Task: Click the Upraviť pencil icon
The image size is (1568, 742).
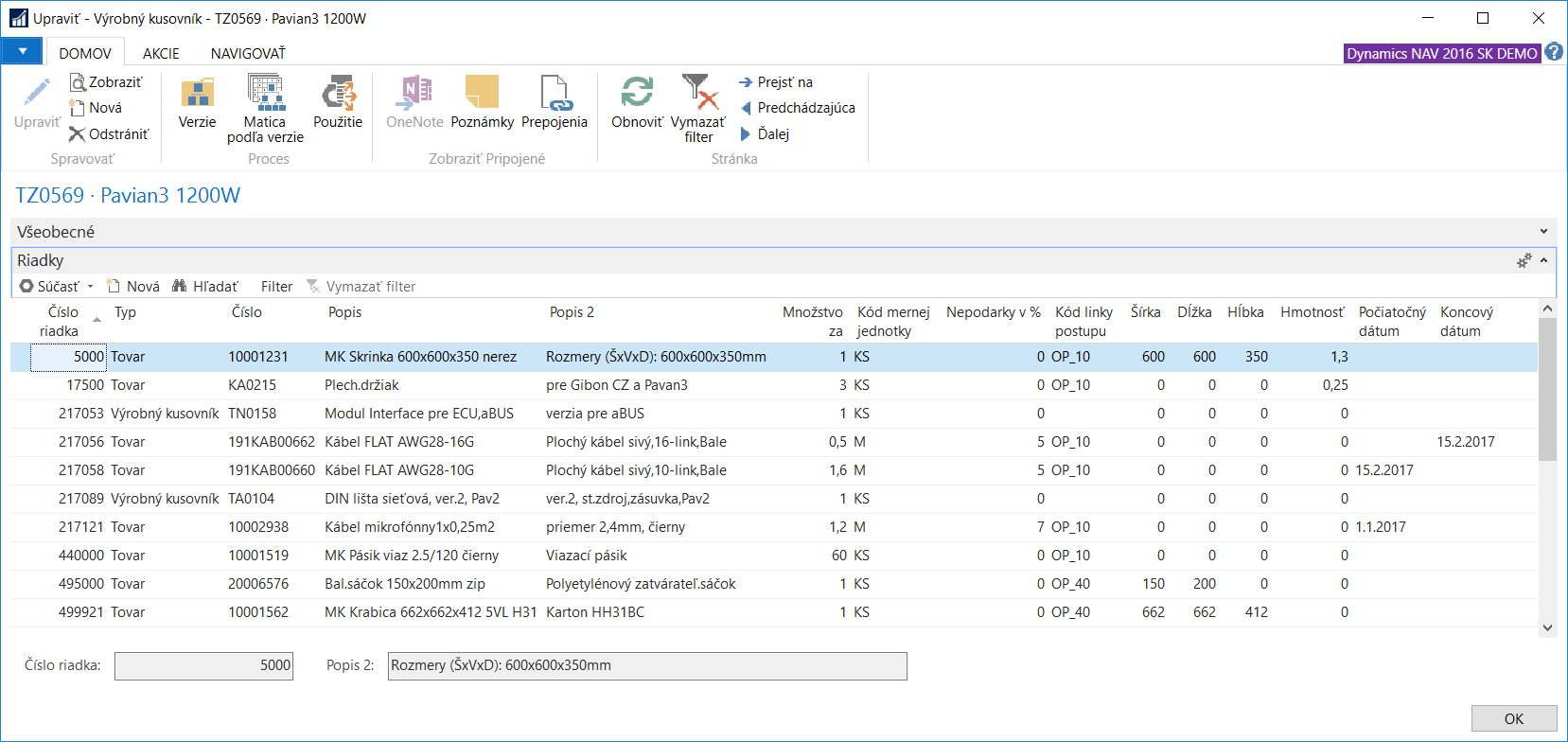Action: tap(37, 93)
